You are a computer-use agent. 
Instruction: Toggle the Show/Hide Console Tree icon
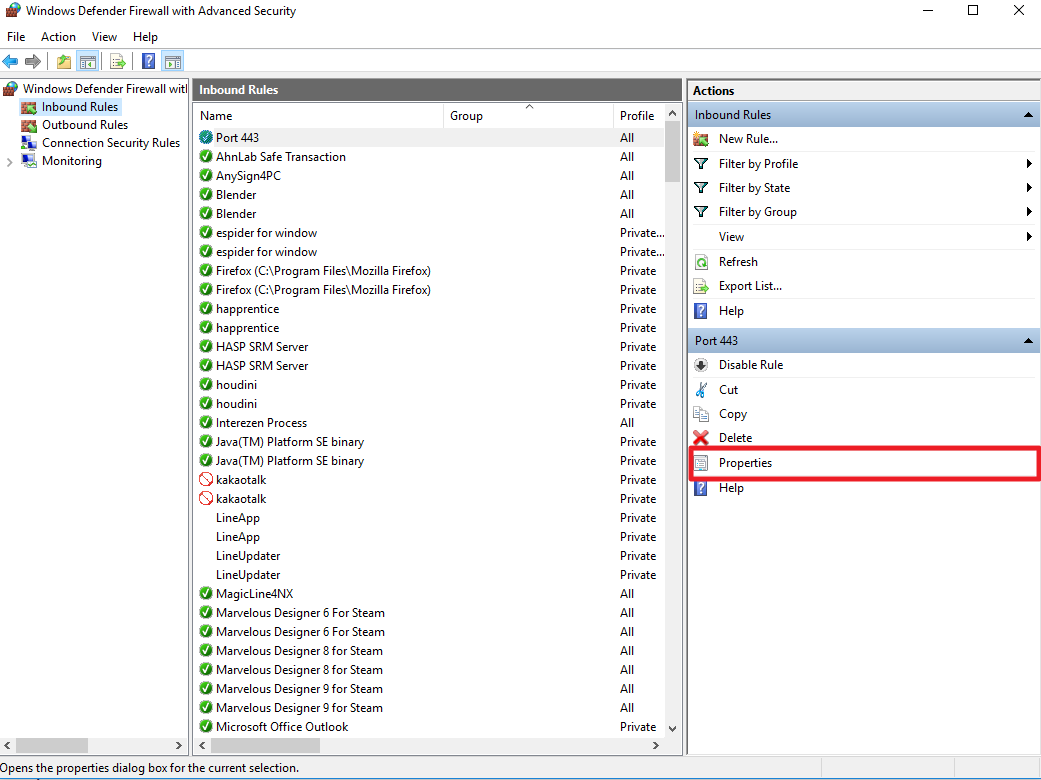[x=88, y=62]
